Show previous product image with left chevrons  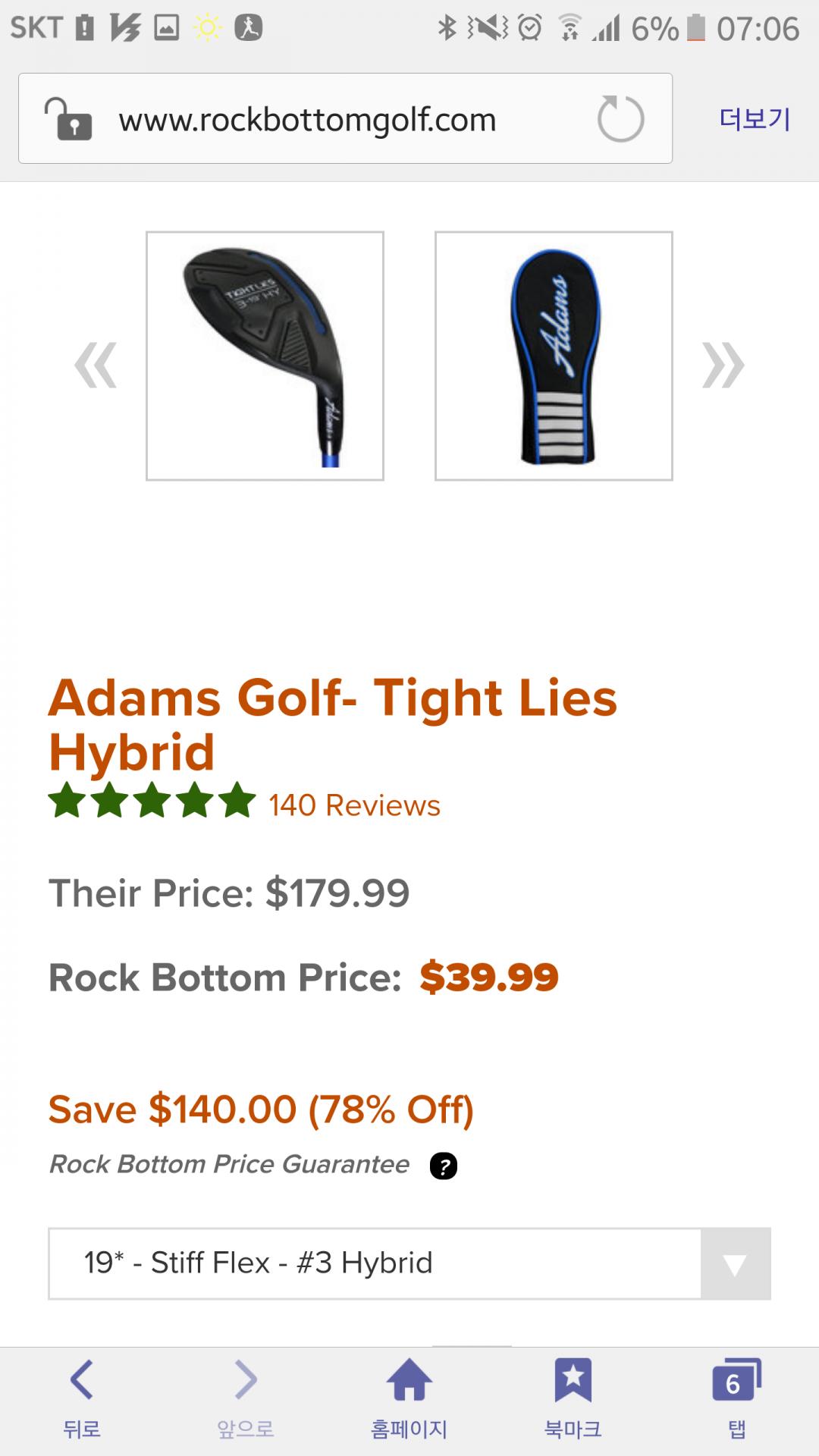[x=96, y=365]
